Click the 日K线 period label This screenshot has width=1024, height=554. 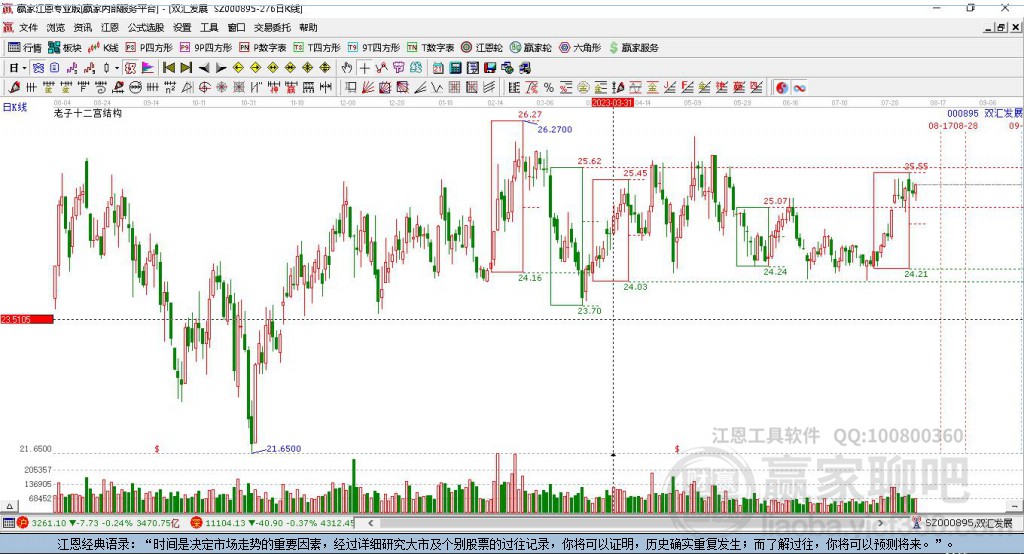pos(15,107)
